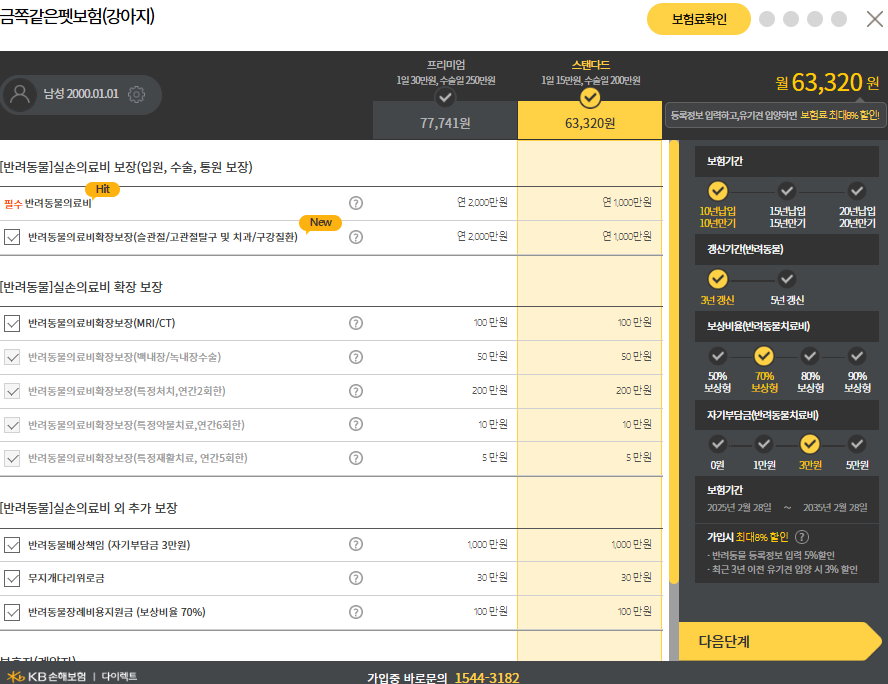The image size is (888, 684).
Task: Show help for 특정약물치료 coverage
Action: click(356, 424)
